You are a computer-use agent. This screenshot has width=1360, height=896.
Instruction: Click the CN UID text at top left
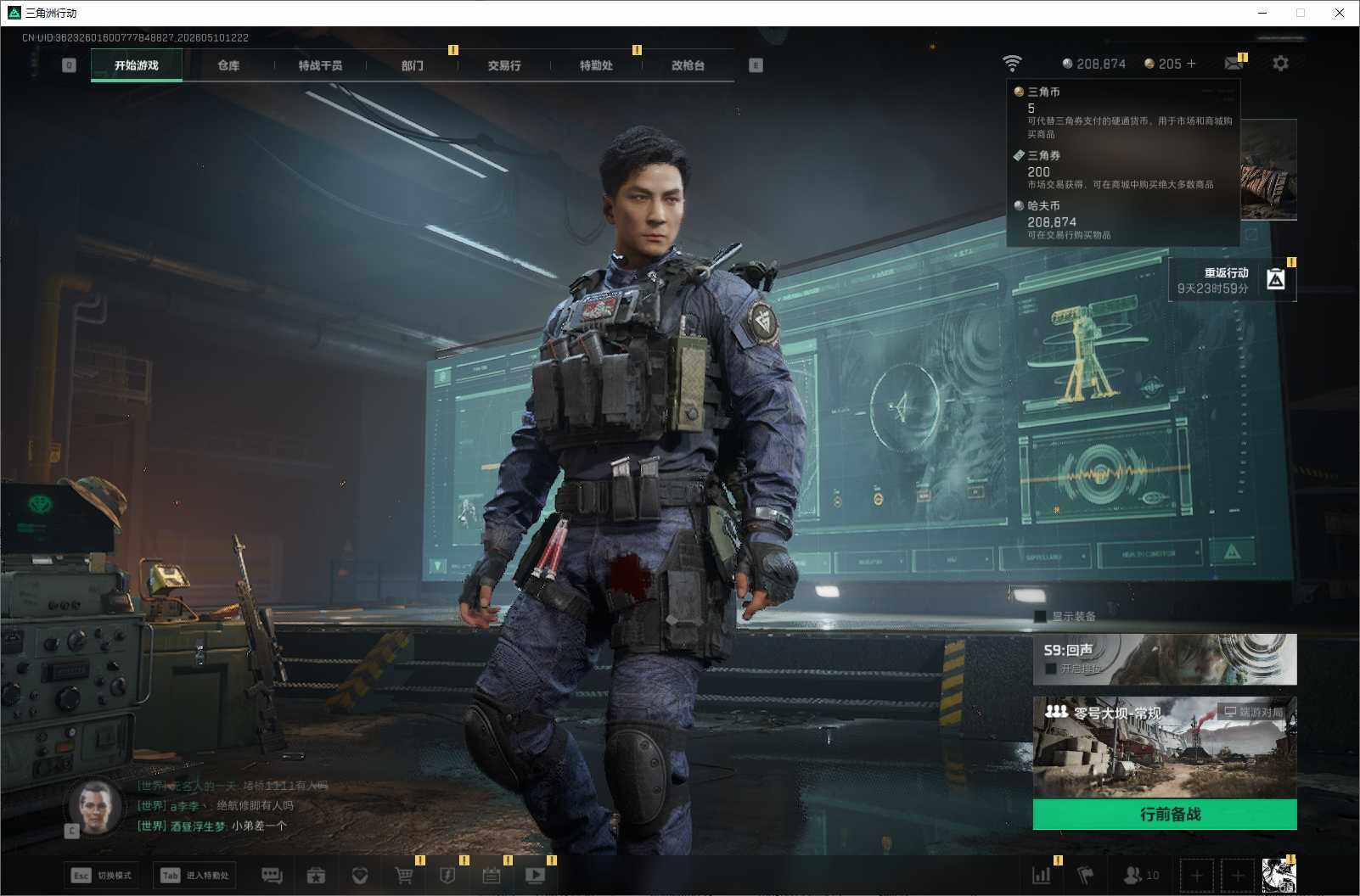[136, 37]
